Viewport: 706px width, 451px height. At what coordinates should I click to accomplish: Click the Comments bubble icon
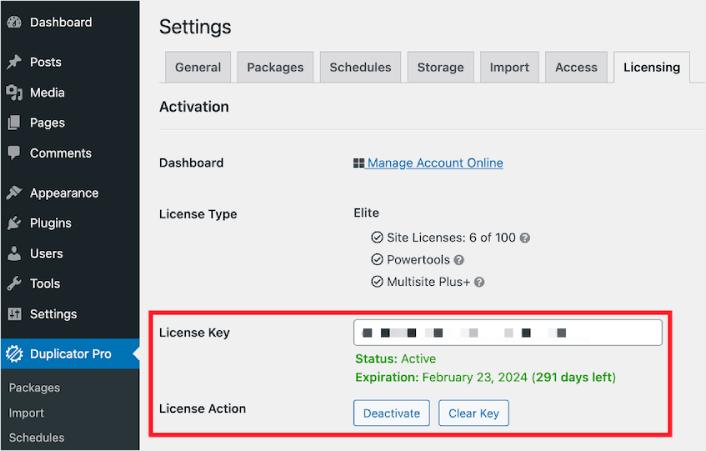(x=14, y=153)
